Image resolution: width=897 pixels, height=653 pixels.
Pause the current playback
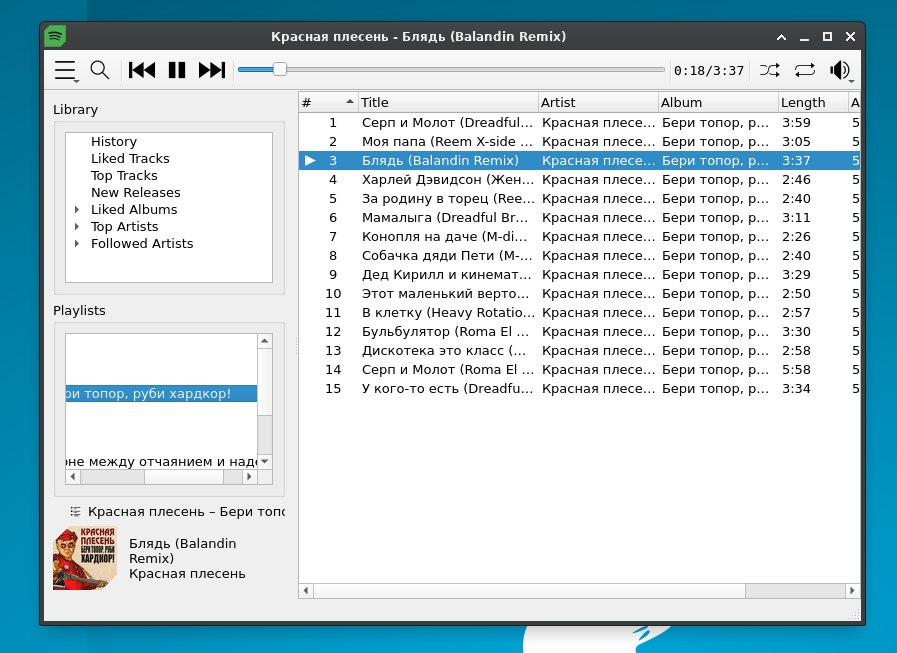click(x=177, y=70)
